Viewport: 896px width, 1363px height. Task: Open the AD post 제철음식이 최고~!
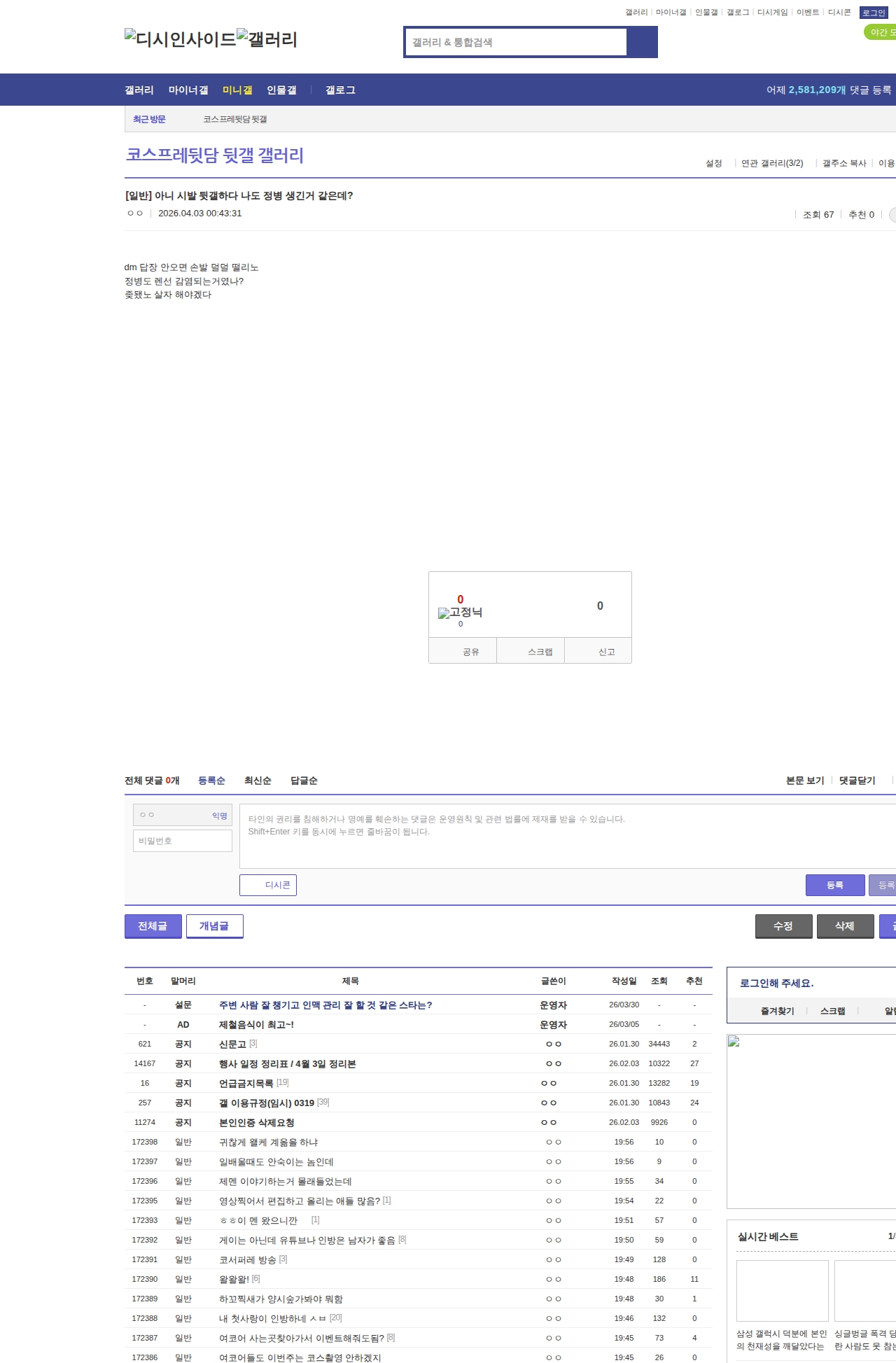tap(256, 1024)
